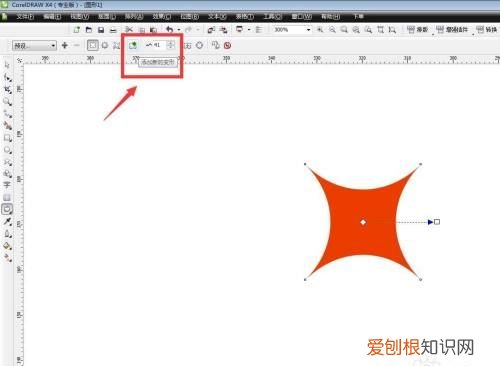The image size is (500, 366).
Task: Select the Shape tool in toolbox
Action: click(7, 78)
